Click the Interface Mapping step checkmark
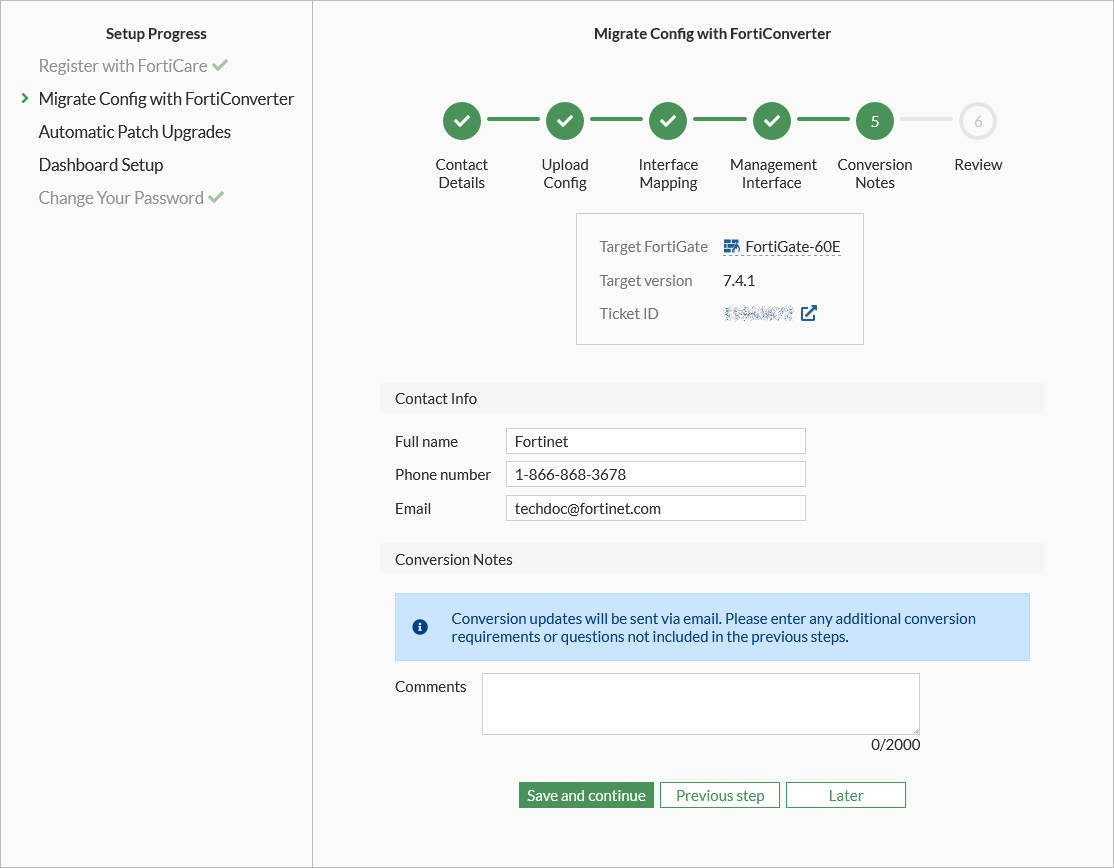 668,121
